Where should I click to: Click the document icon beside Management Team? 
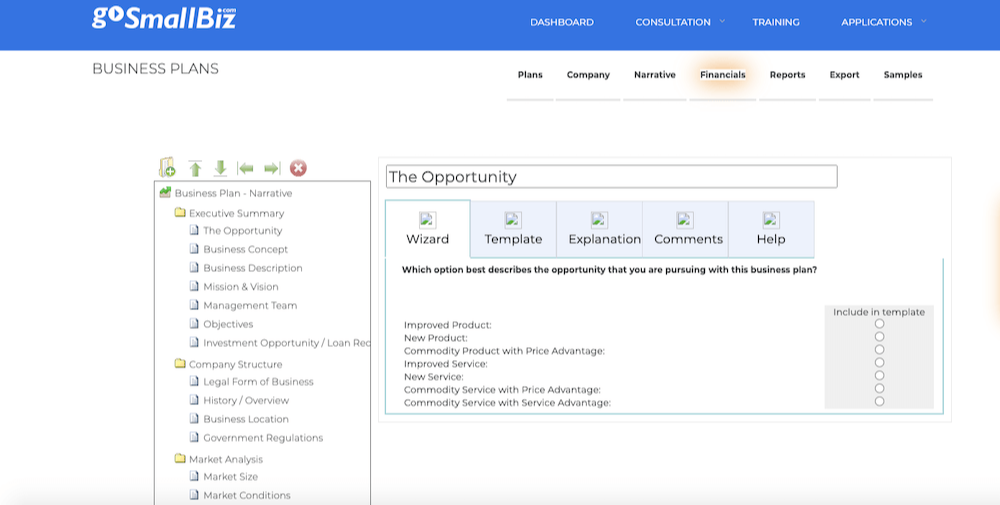195,305
